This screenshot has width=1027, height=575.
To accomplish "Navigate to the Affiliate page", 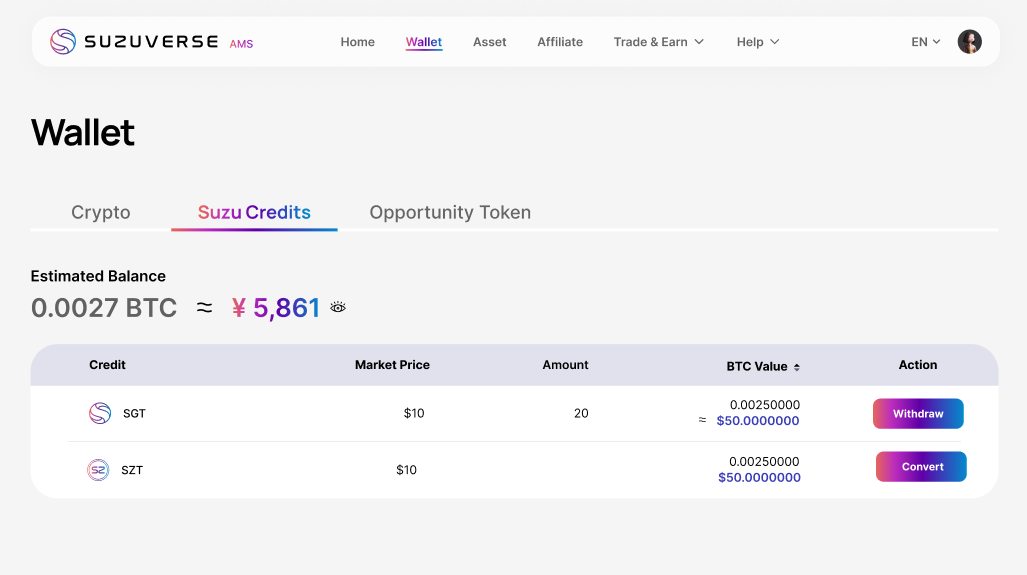I will coord(560,42).
